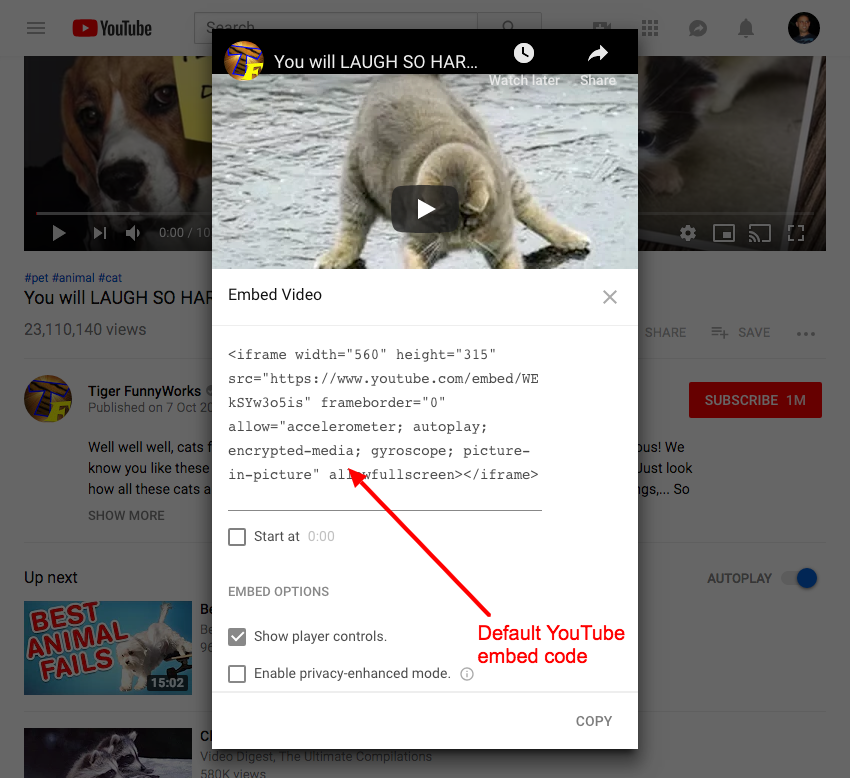850x778 pixels.
Task: Open the YouTube apps grid
Action: pos(649,28)
